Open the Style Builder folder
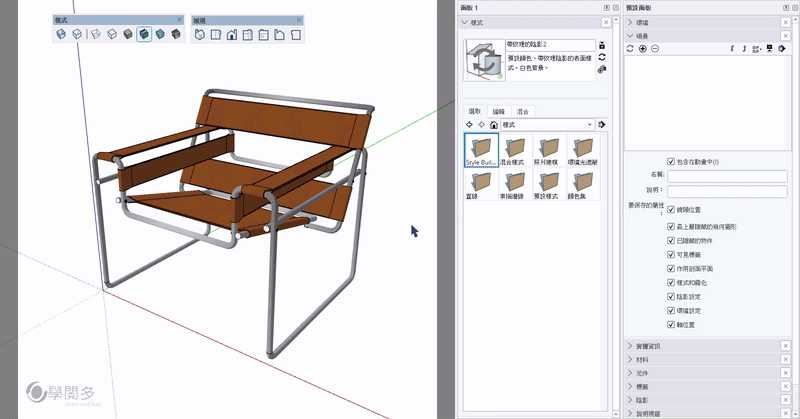The image size is (800, 419). [x=481, y=150]
